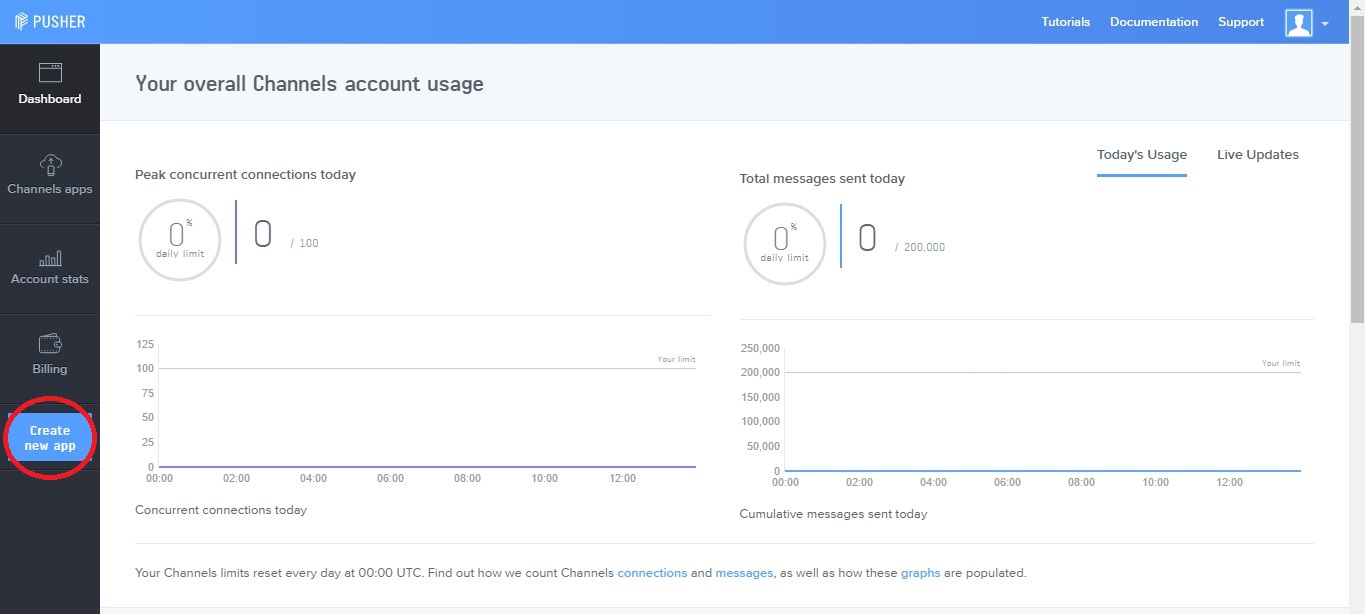Click the '/ 100' connections limit text
Viewport: 1365px width, 614px height.
point(305,243)
